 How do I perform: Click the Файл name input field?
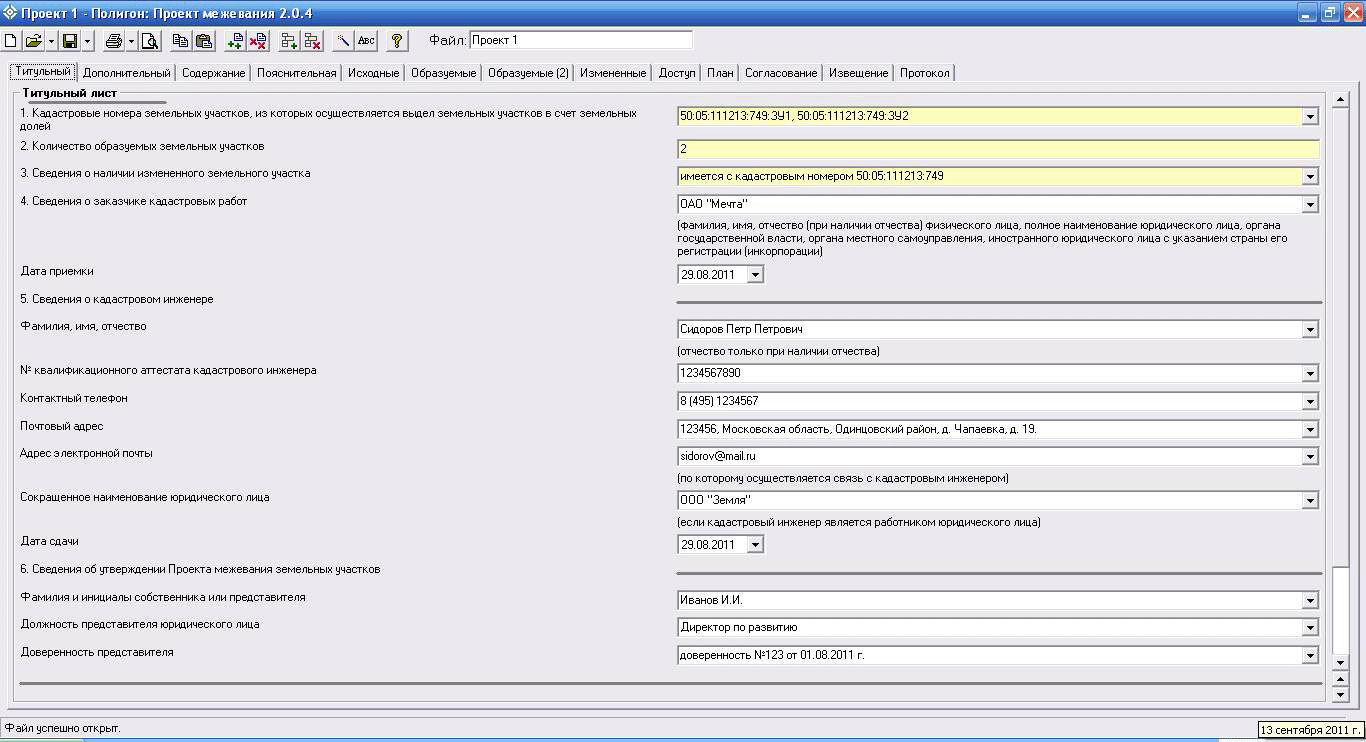pyautogui.click(x=580, y=40)
